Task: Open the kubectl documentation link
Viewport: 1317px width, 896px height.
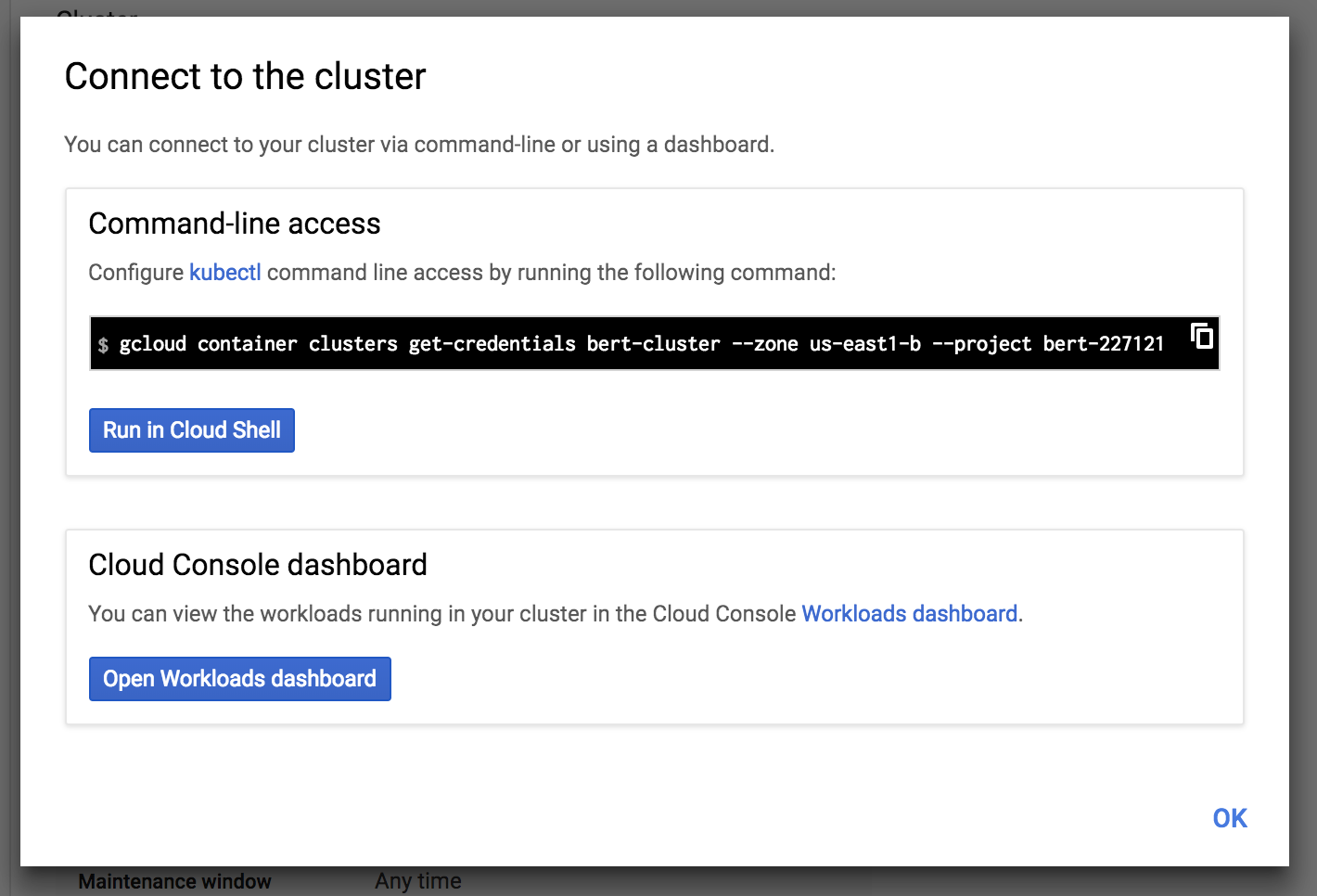Action: click(224, 273)
